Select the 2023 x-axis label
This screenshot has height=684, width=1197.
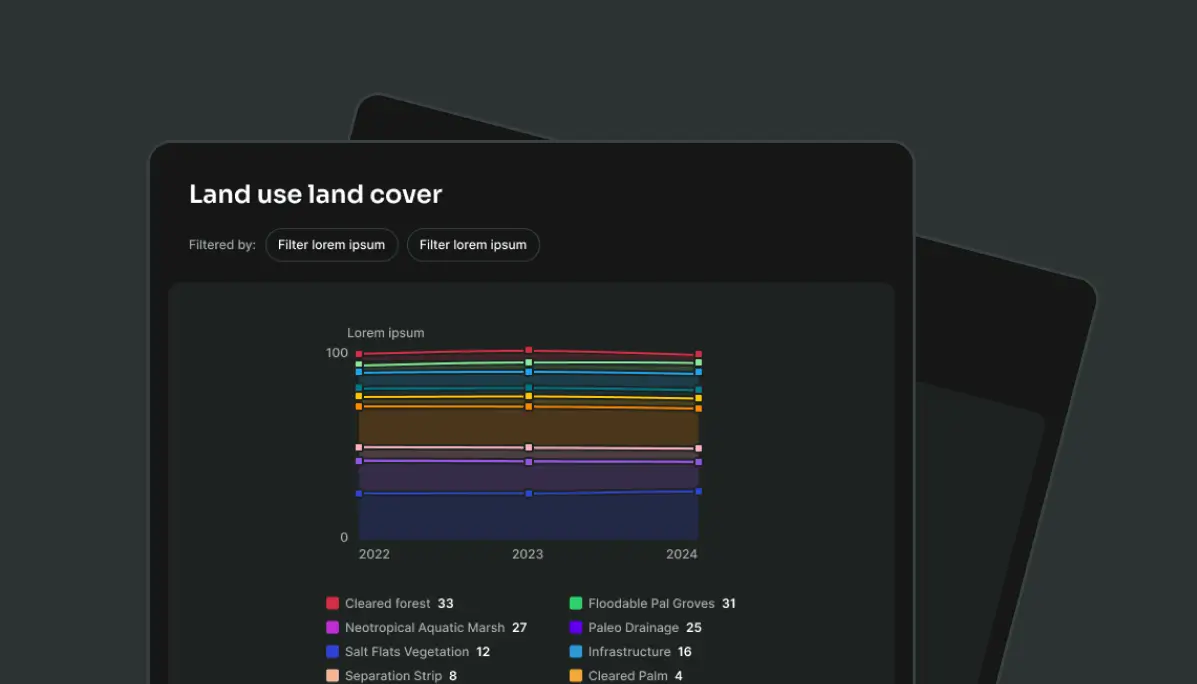click(528, 554)
